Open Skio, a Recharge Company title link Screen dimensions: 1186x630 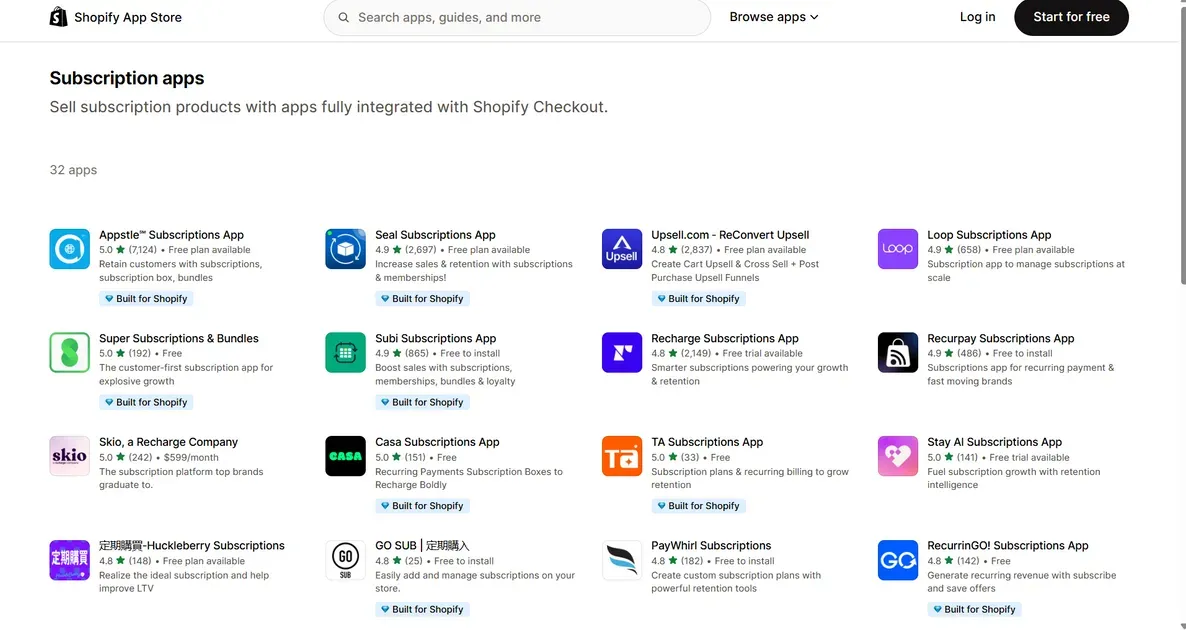[x=169, y=442]
